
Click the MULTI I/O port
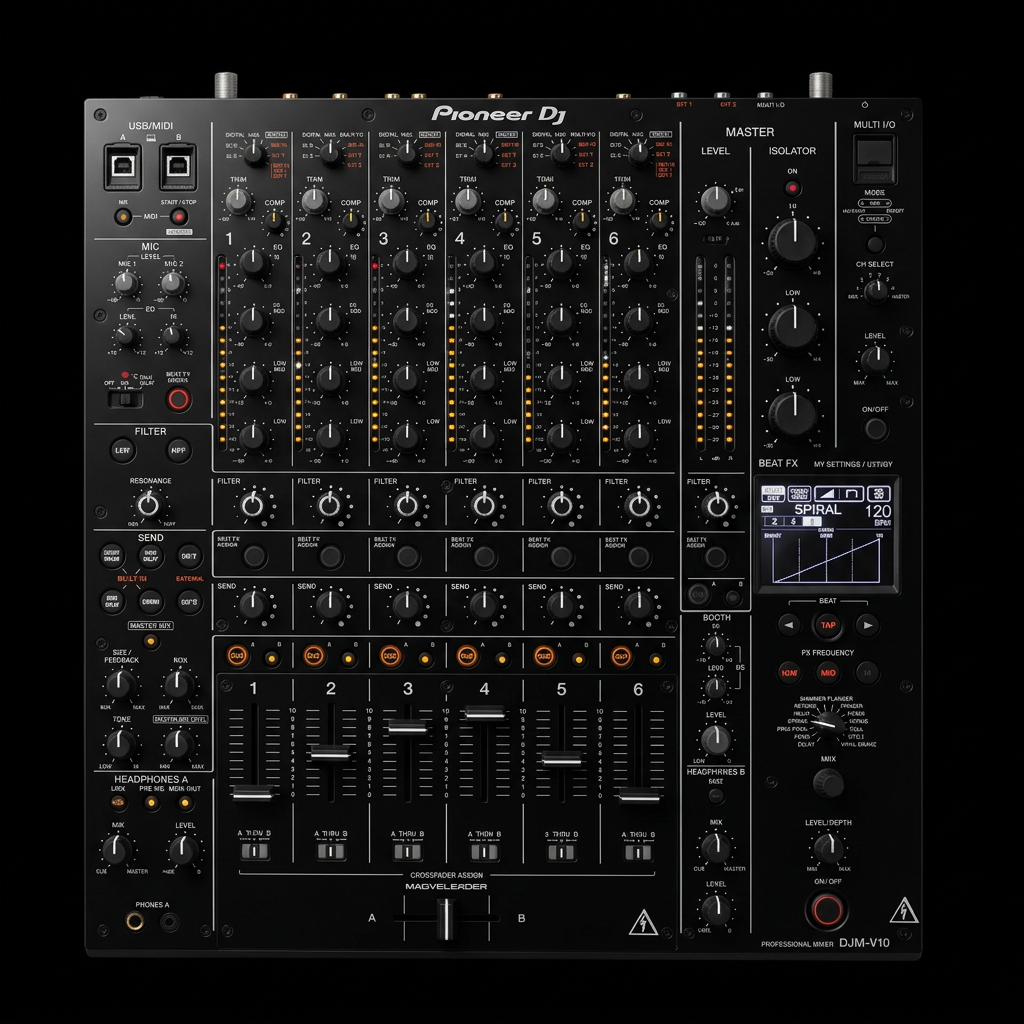(875, 161)
